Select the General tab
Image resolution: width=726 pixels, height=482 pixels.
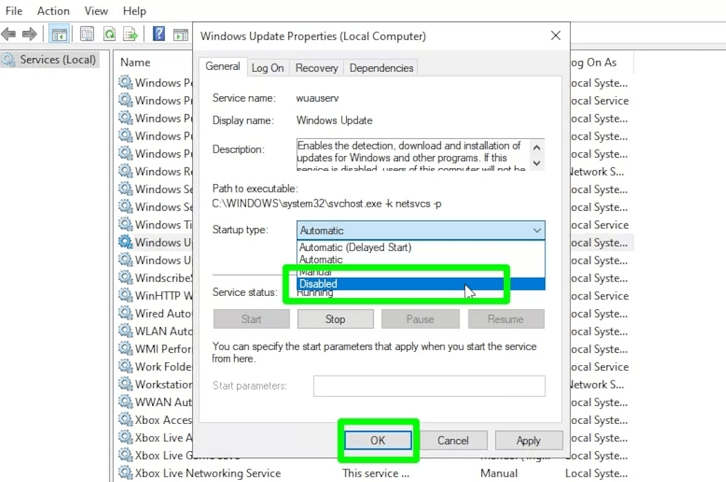tap(223, 67)
